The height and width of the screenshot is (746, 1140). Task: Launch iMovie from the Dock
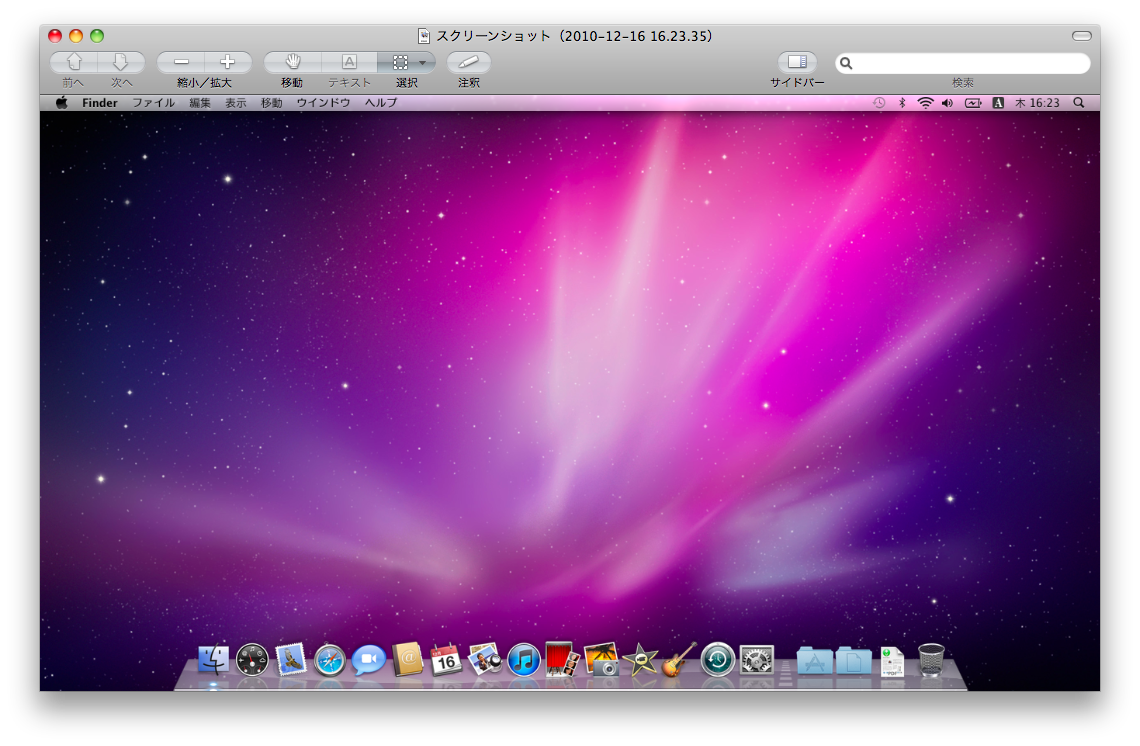(641, 660)
